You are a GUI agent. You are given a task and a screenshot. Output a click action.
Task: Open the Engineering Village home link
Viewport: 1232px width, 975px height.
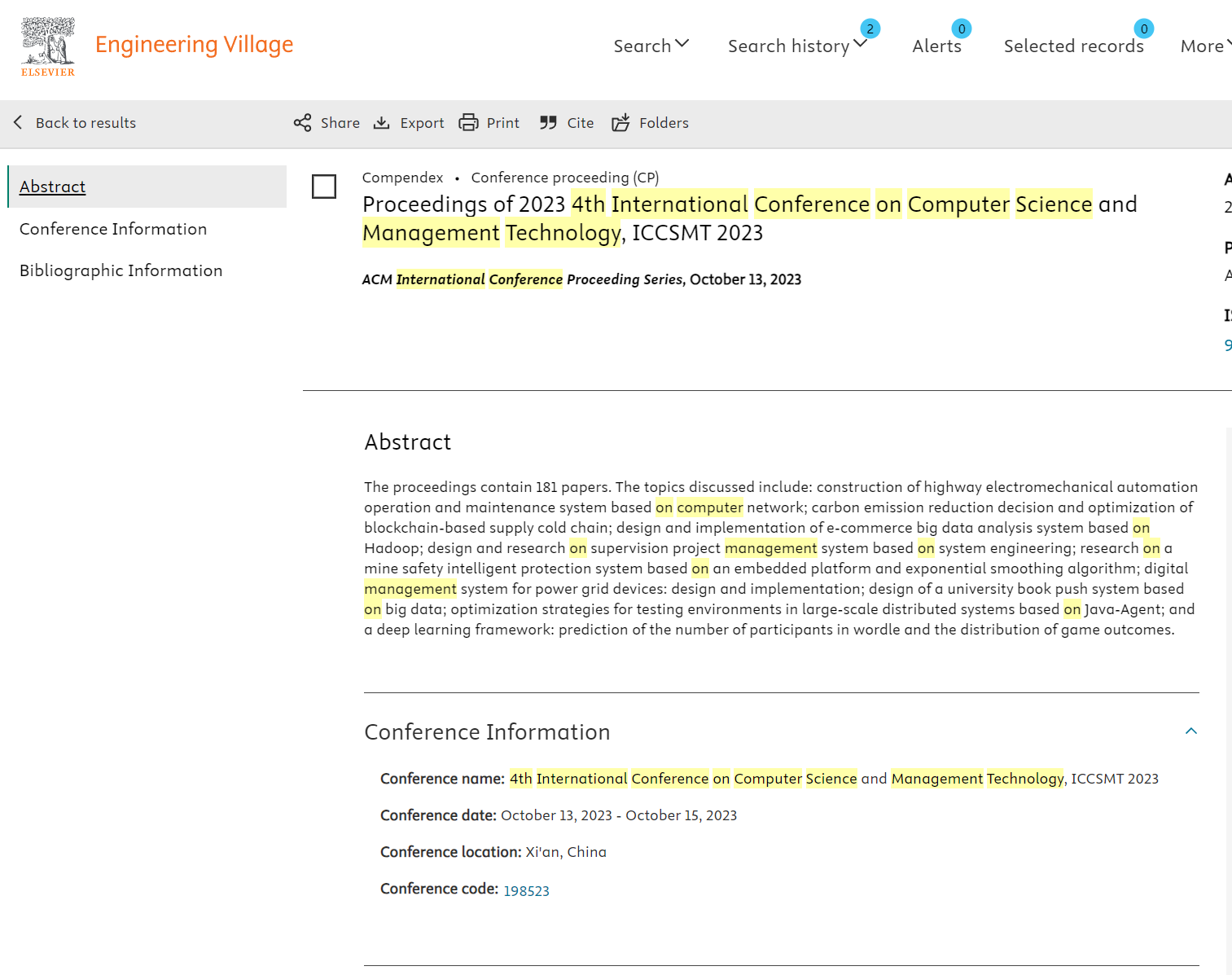[194, 45]
